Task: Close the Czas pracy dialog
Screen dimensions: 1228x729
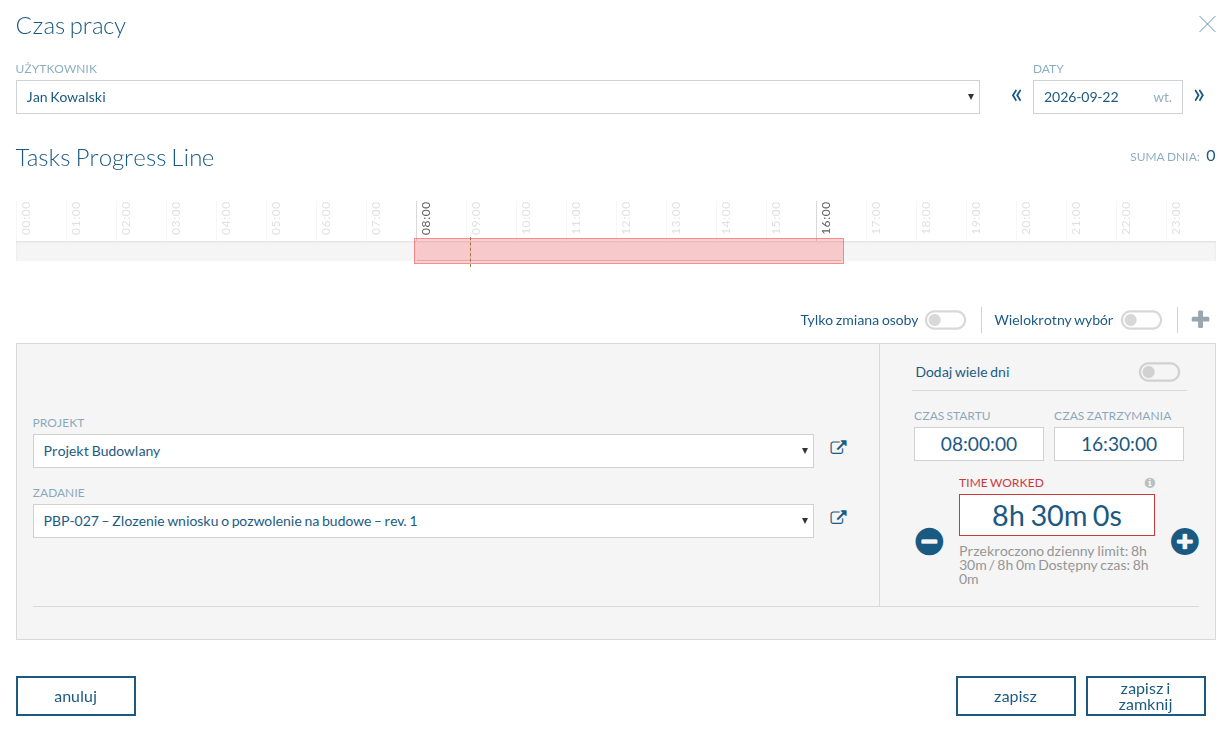Action: (1207, 25)
